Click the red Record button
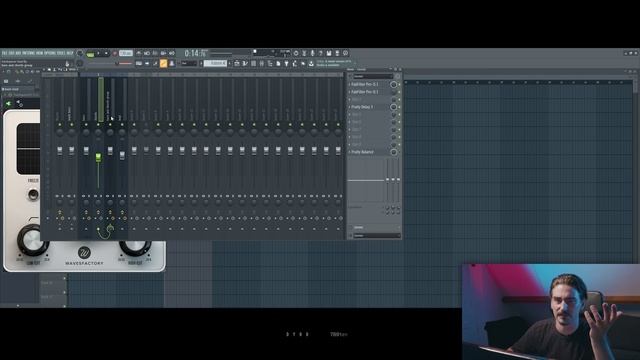 pyautogui.click(x=115, y=53)
